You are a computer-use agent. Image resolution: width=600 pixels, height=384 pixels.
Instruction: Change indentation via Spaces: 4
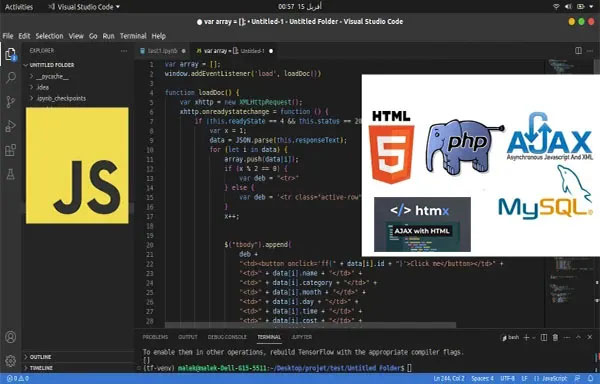(483, 379)
